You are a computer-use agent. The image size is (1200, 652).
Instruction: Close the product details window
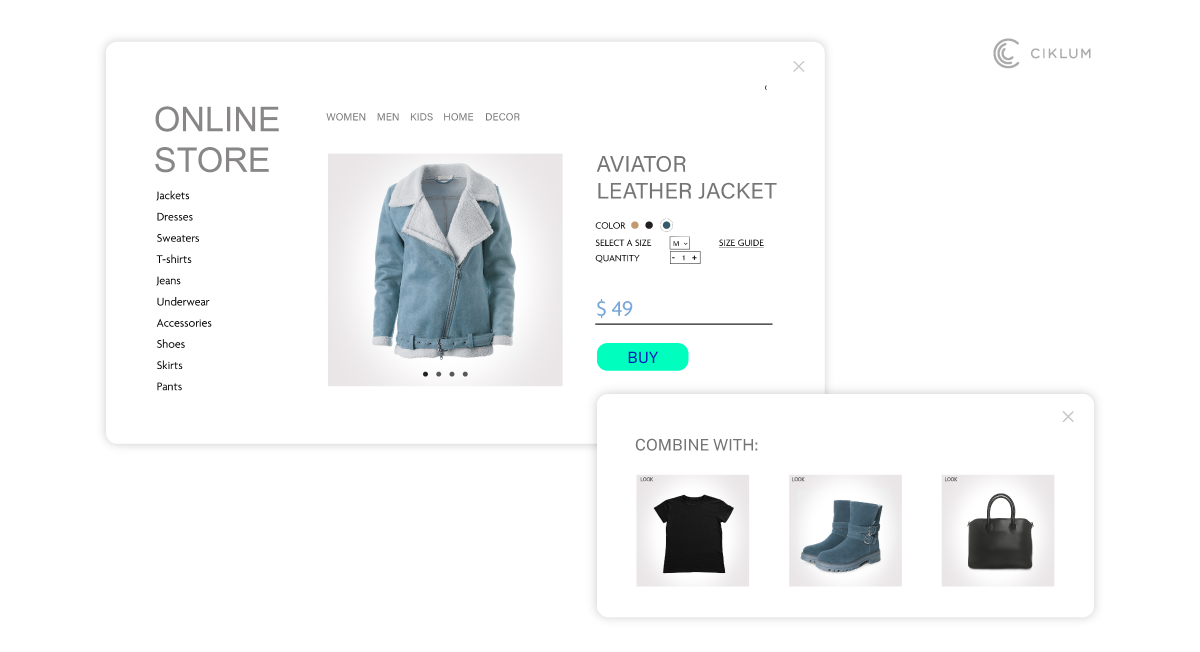tap(798, 67)
